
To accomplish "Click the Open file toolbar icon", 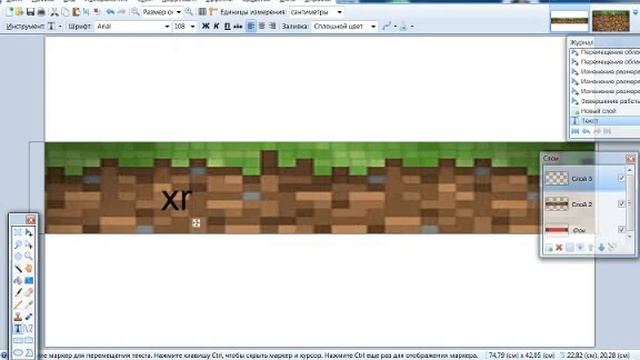I will 19,12.
